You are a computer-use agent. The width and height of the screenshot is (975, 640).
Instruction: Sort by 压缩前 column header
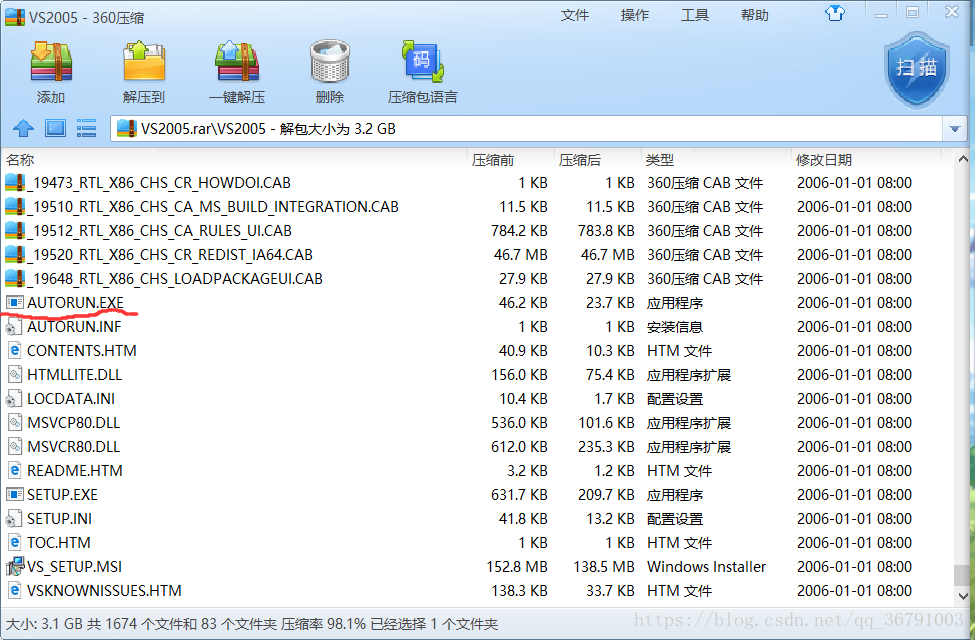click(x=511, y=160)
